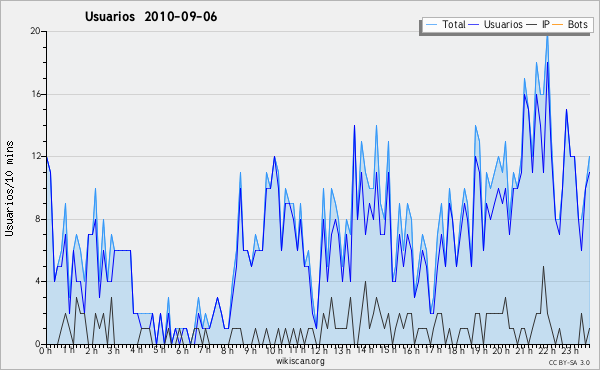Click the y-axis label 'Usuarios/10 mins'

coord(10,188)
